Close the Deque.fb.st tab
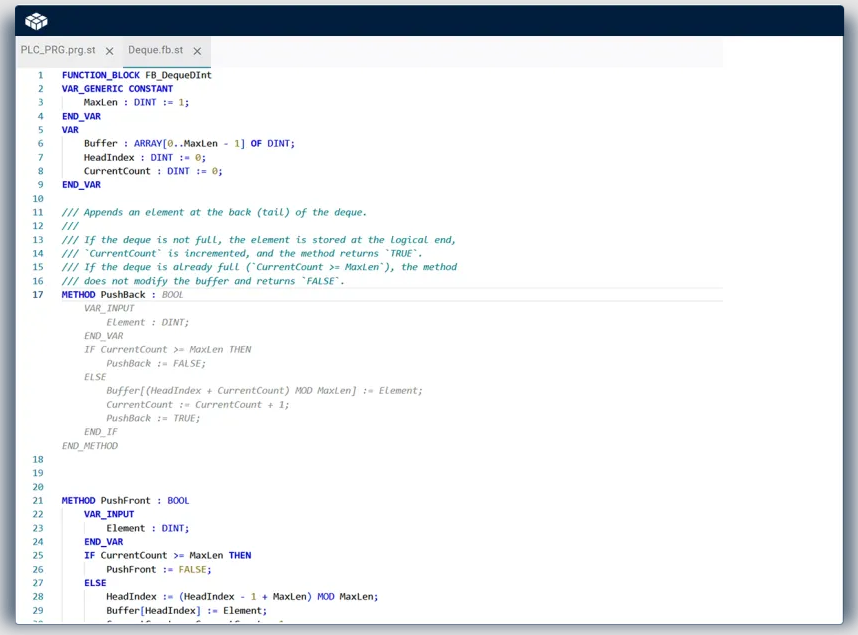Screen dimensions: 858x635 coord(197,51)
